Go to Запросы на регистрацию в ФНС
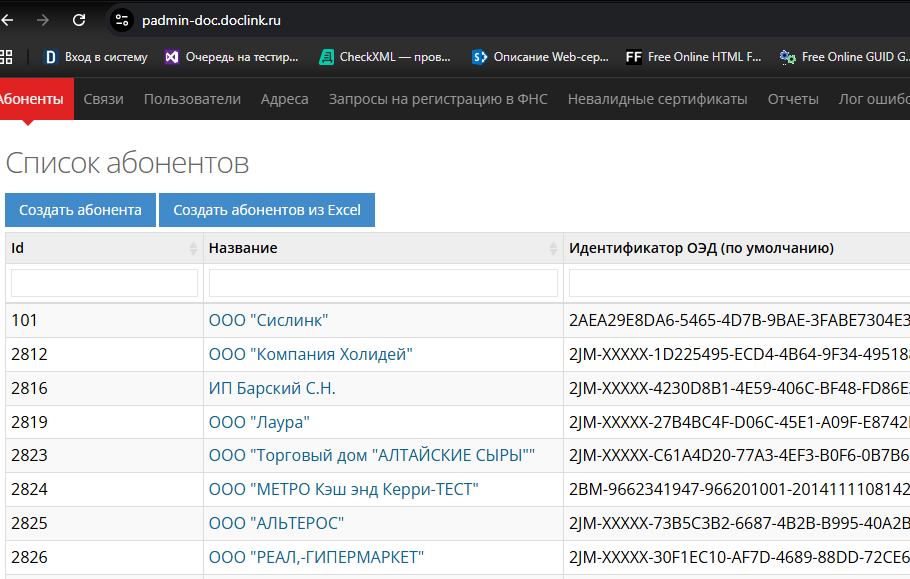 point(438,99)
